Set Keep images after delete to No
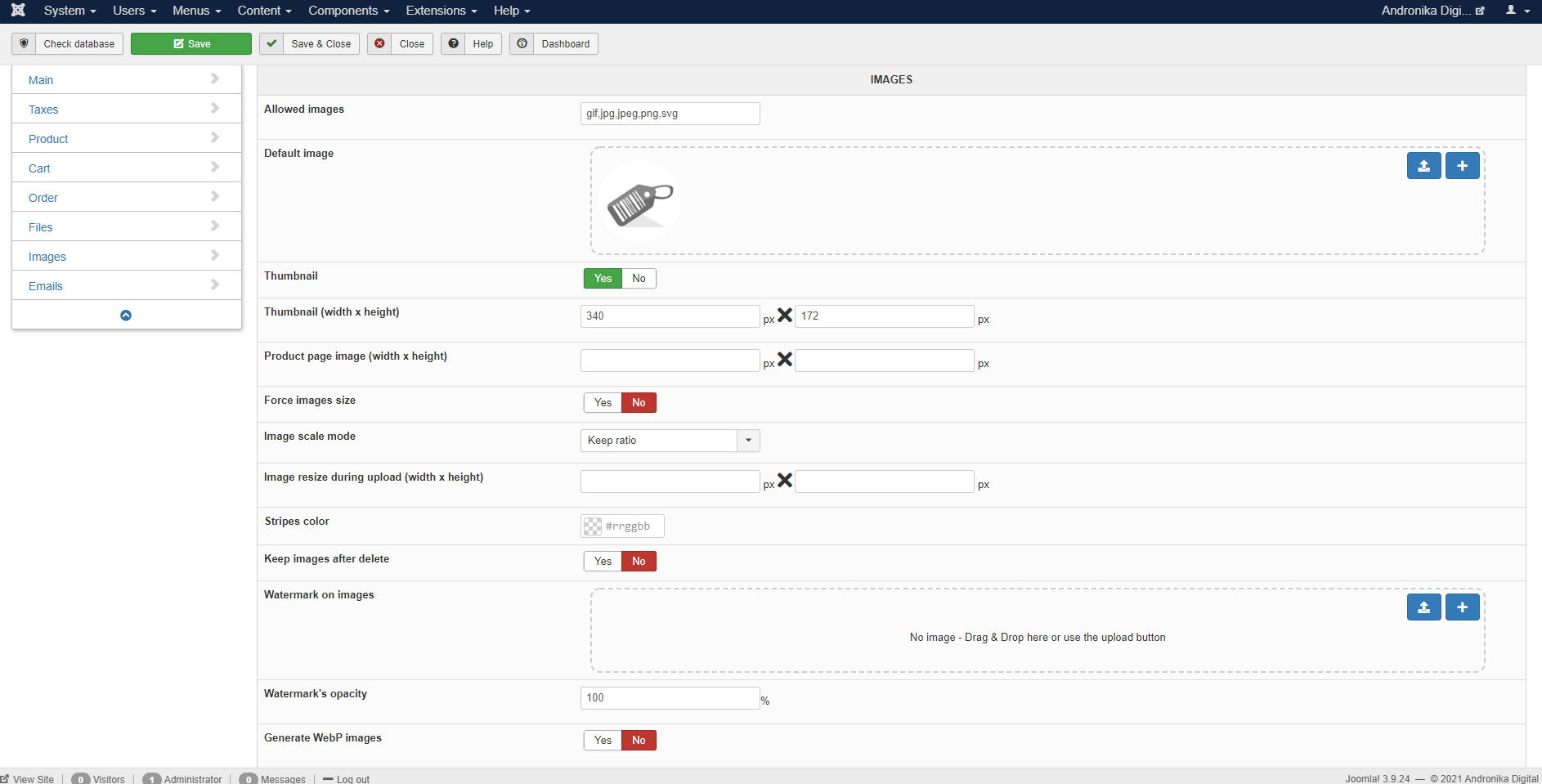1542x784 pixels. pyautogui.click(x=639, y=561)
